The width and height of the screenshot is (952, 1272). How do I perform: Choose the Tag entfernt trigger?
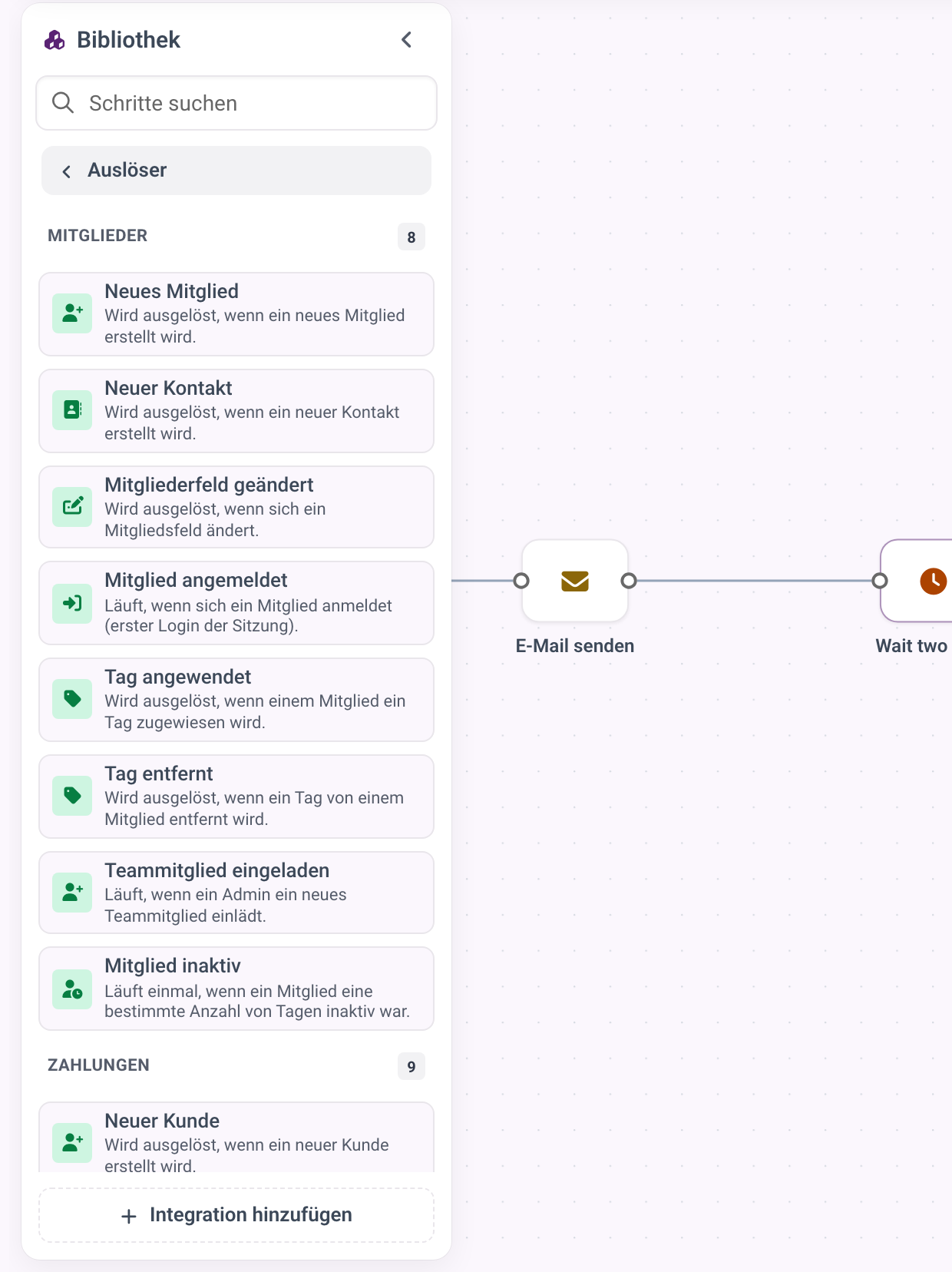236,797
